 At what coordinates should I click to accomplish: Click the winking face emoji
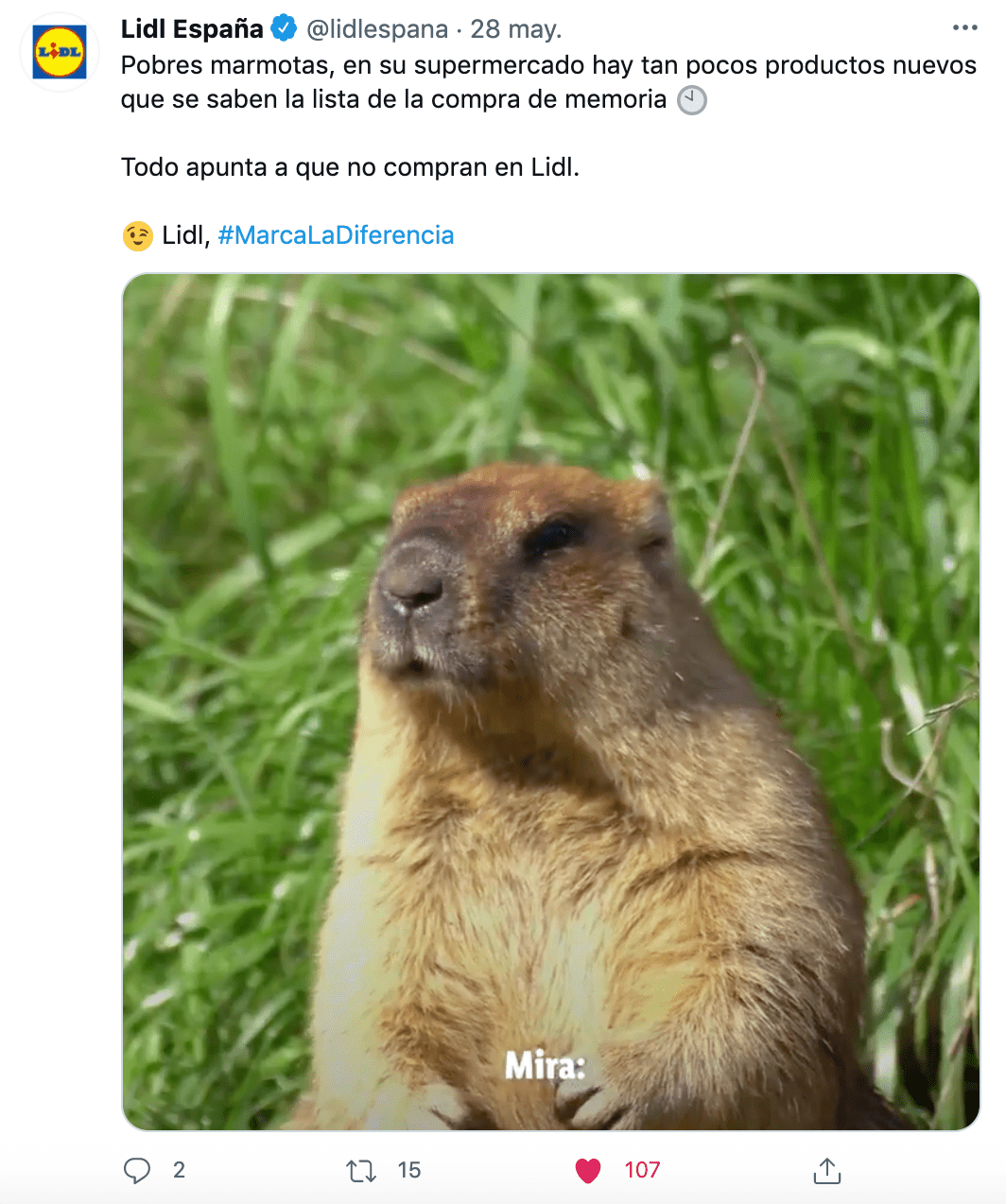137,235
